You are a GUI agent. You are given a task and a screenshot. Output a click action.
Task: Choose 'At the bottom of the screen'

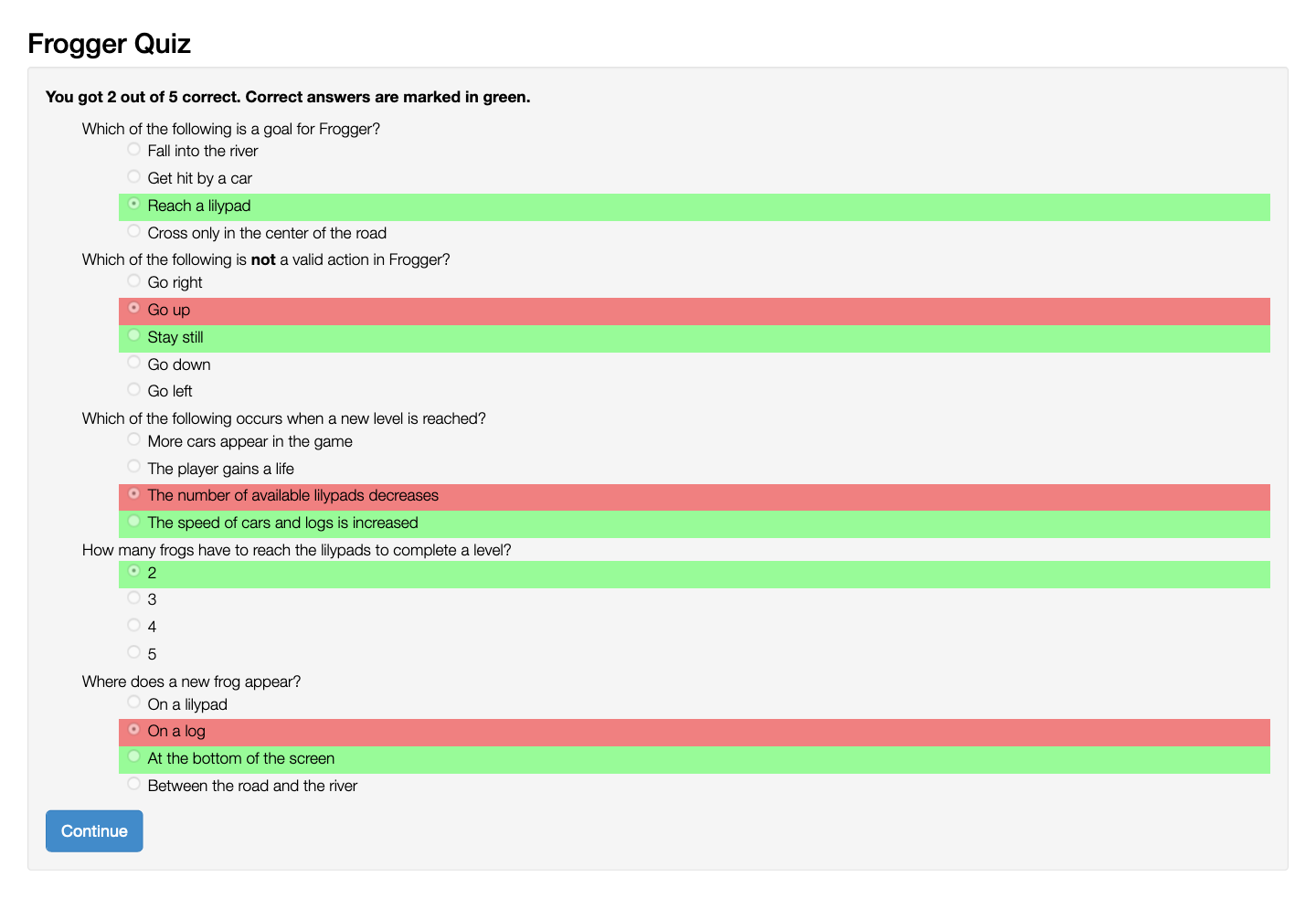pos(134,756)
